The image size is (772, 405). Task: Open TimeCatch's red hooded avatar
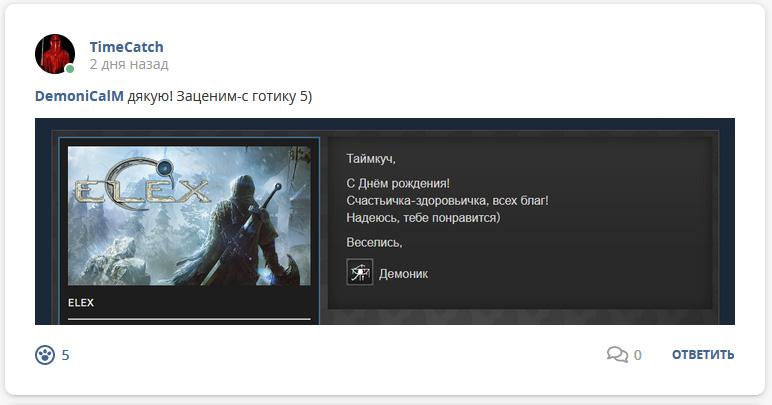pyautogui.click(x=55, y=54)
